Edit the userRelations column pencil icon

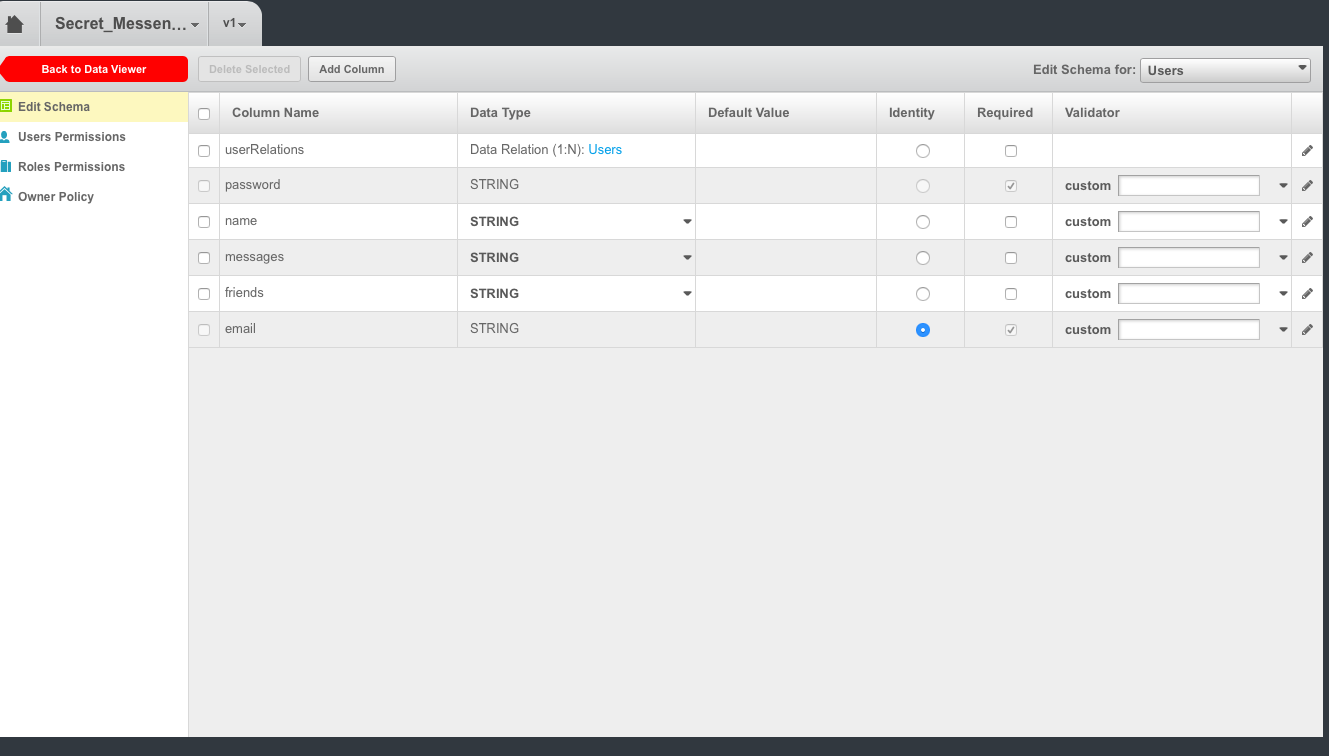tap(1307, 150)
